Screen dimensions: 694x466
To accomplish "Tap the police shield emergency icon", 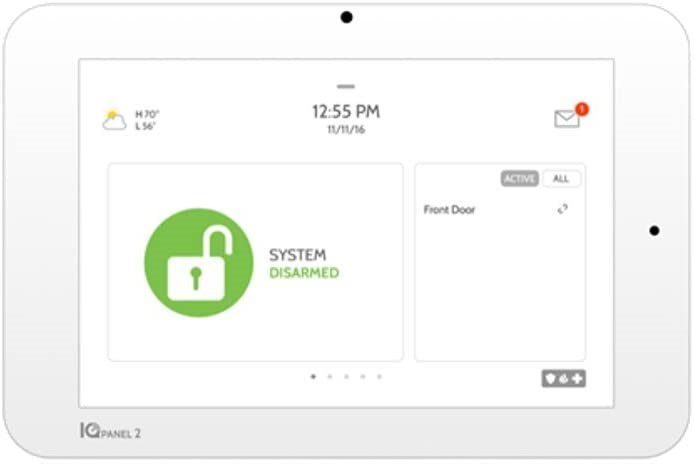I will pos(551,379).
